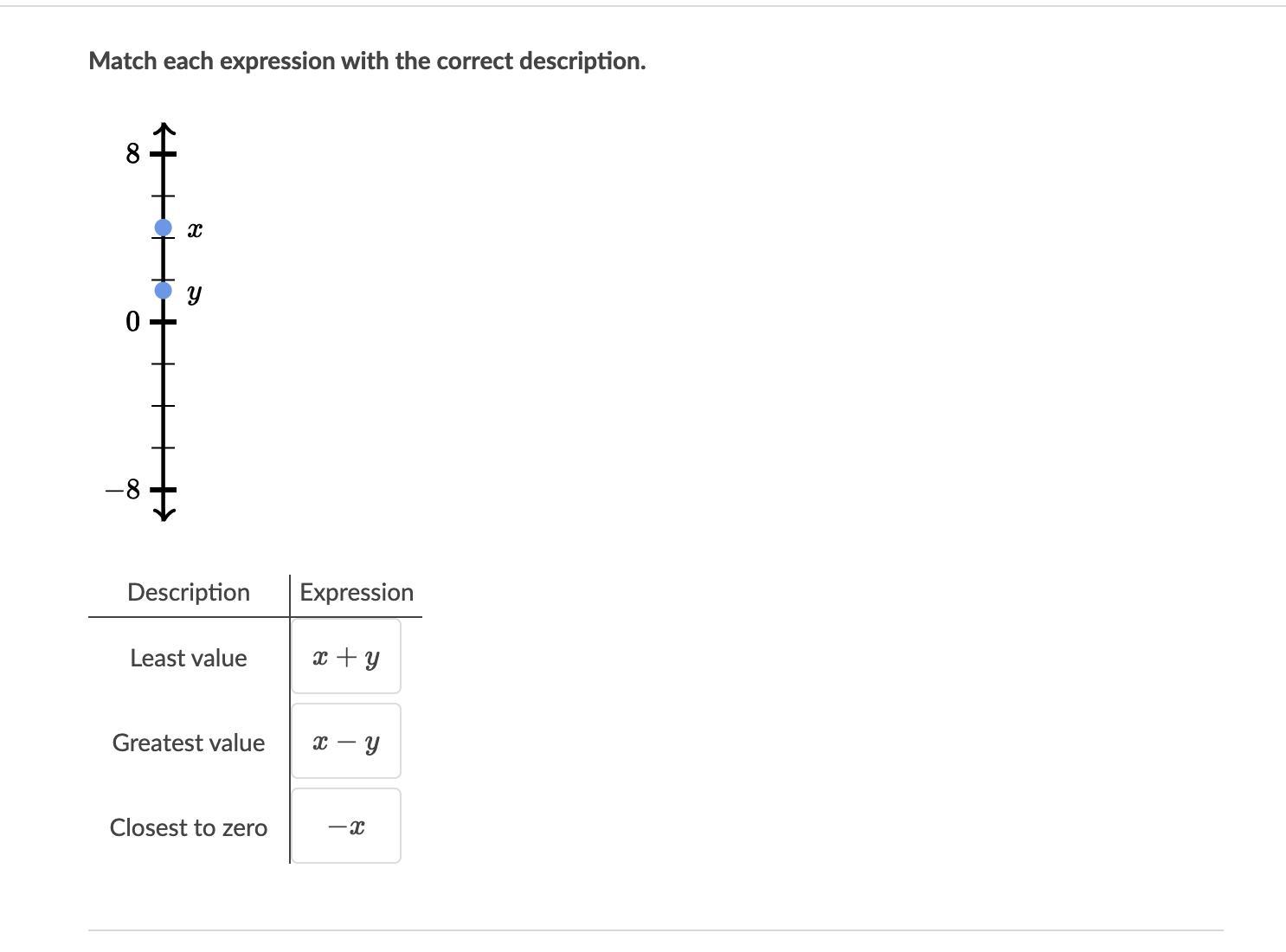The width and height of the screenshot is (1286, 952).
Task: Click the 0 axis label
Action: [132, 322]
